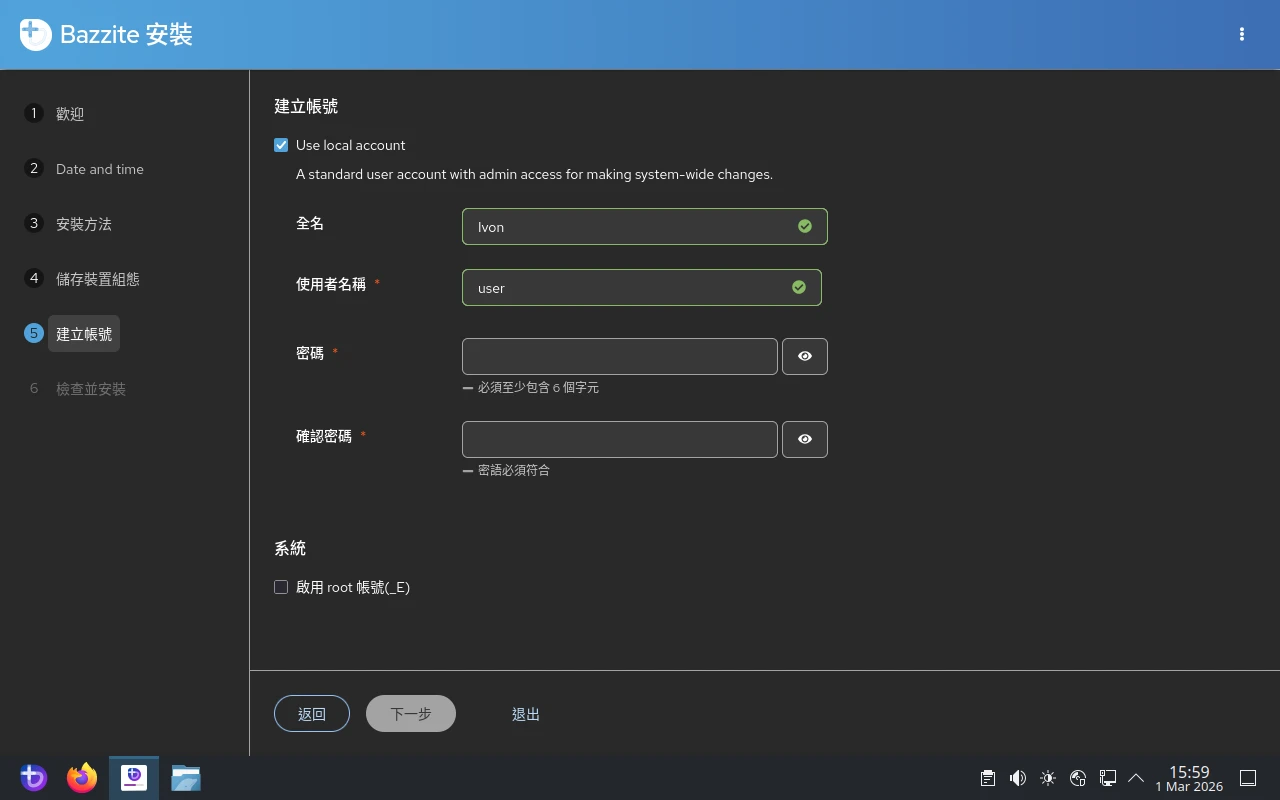Screen dimensions: 1280x800
Task: Open the display configuration tray icon
Action: coord(1108,777)
